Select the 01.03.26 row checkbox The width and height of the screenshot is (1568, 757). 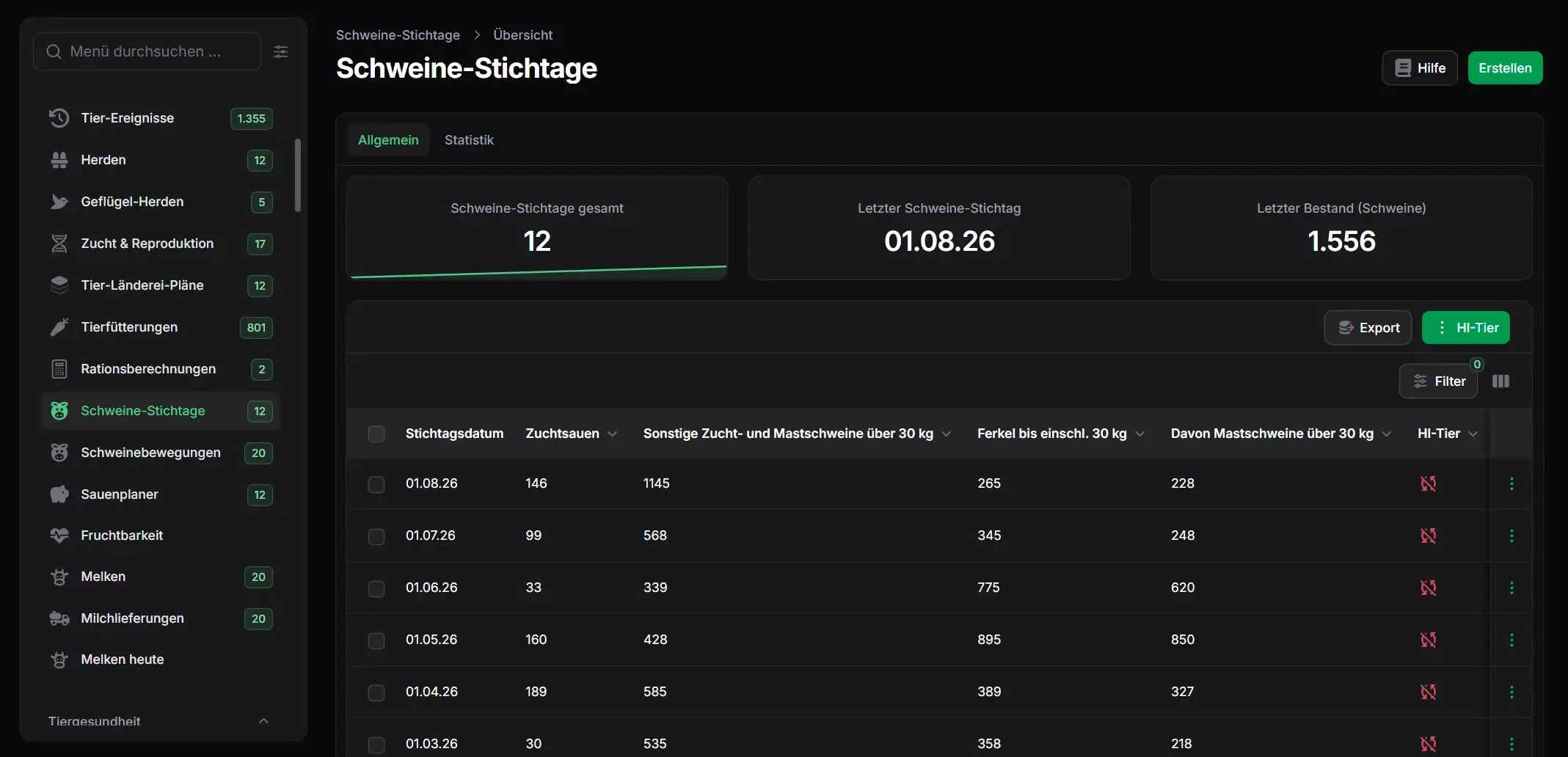point(376,745)
